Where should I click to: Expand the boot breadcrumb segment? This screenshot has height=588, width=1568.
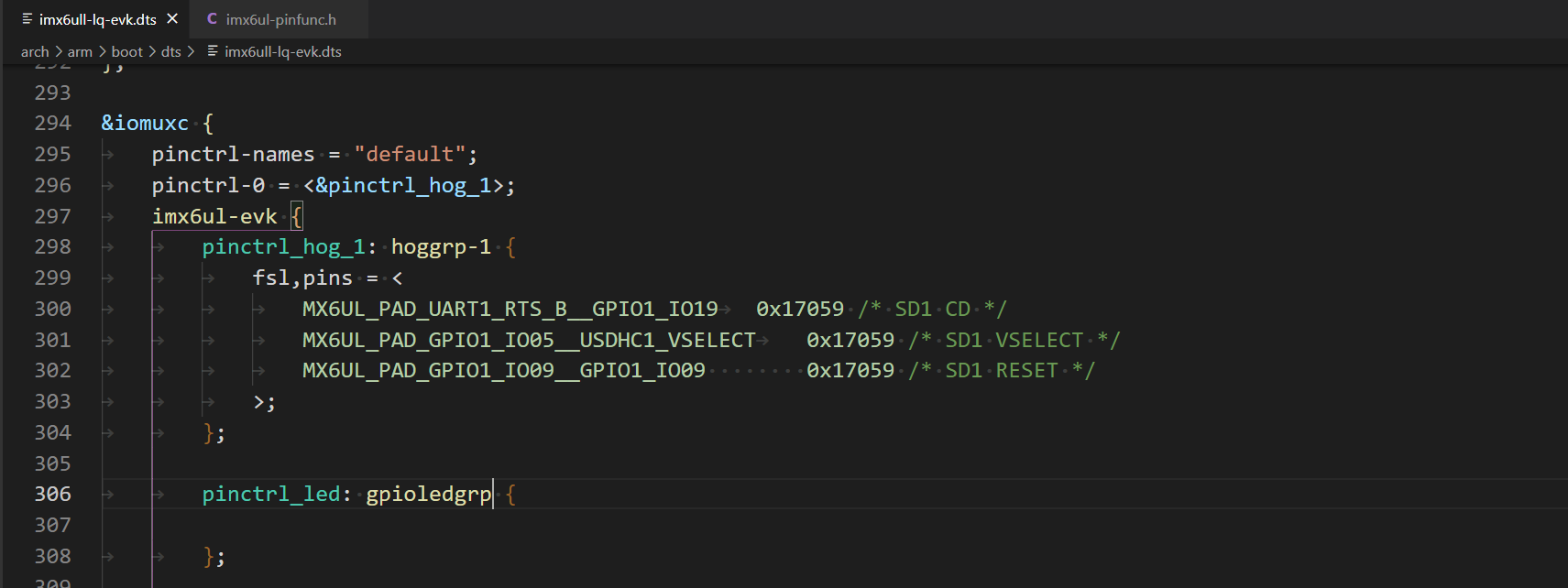point(126,51)
